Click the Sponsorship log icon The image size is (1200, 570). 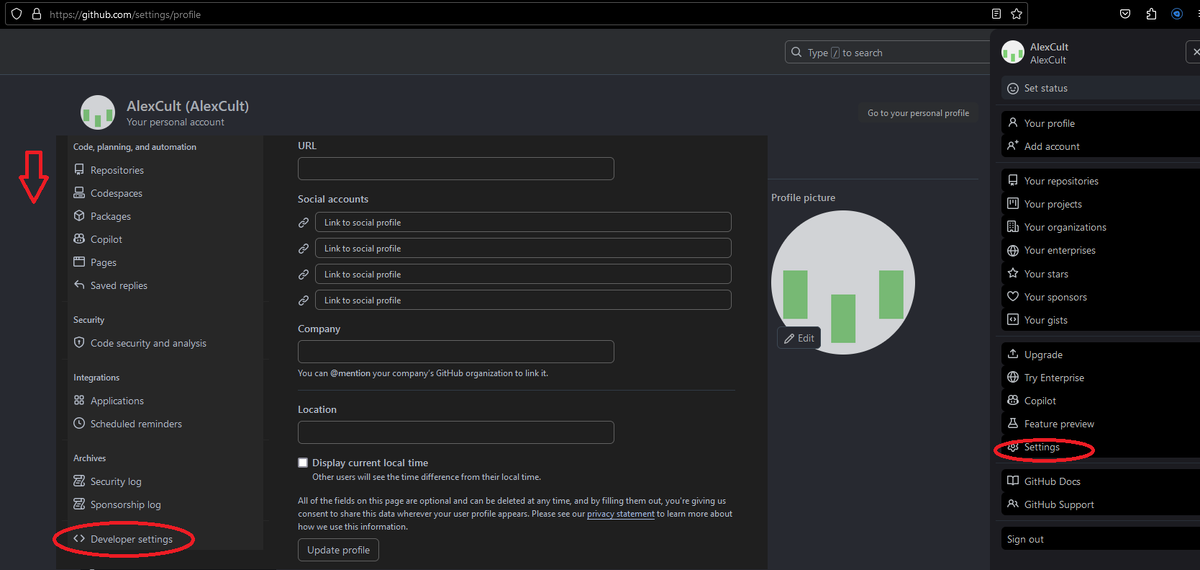[80, 504]
